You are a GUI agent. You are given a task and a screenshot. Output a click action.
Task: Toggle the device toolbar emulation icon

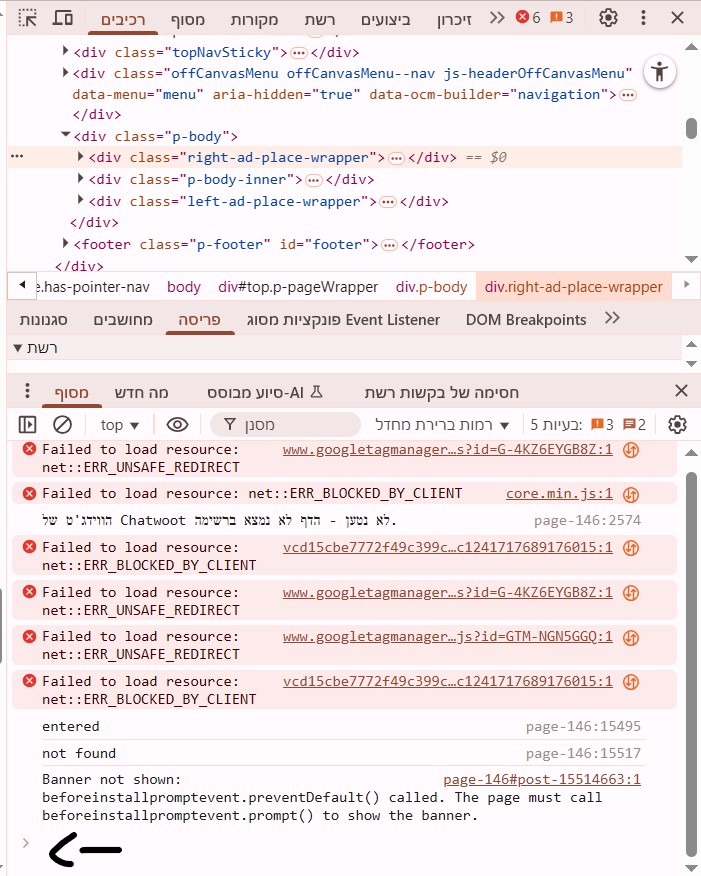tap(62, 18)
